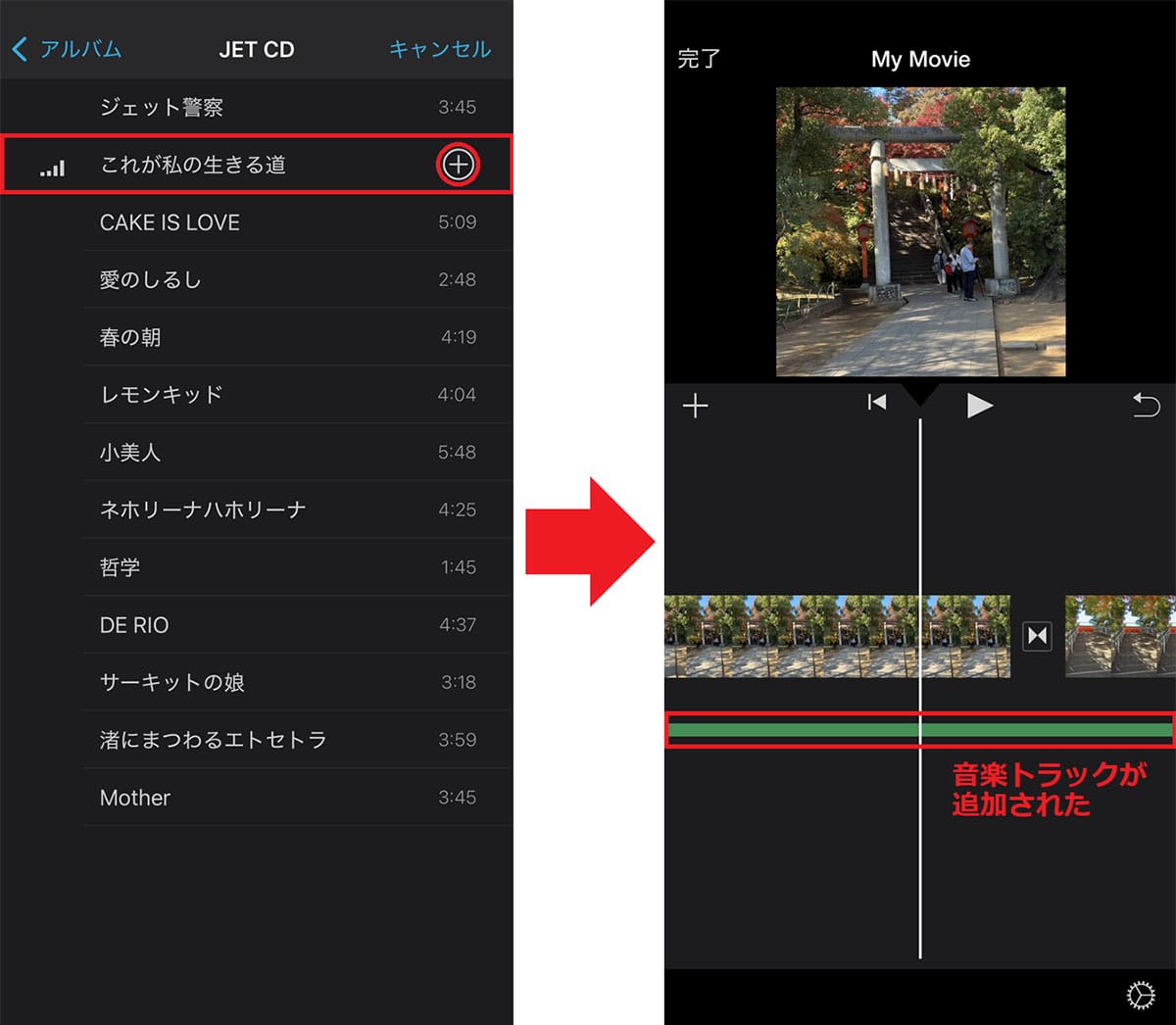Screen dimensions: 1176x1025
Task: Add これが私の生きる道 with the plus button
Action: (x=457, y=166)
